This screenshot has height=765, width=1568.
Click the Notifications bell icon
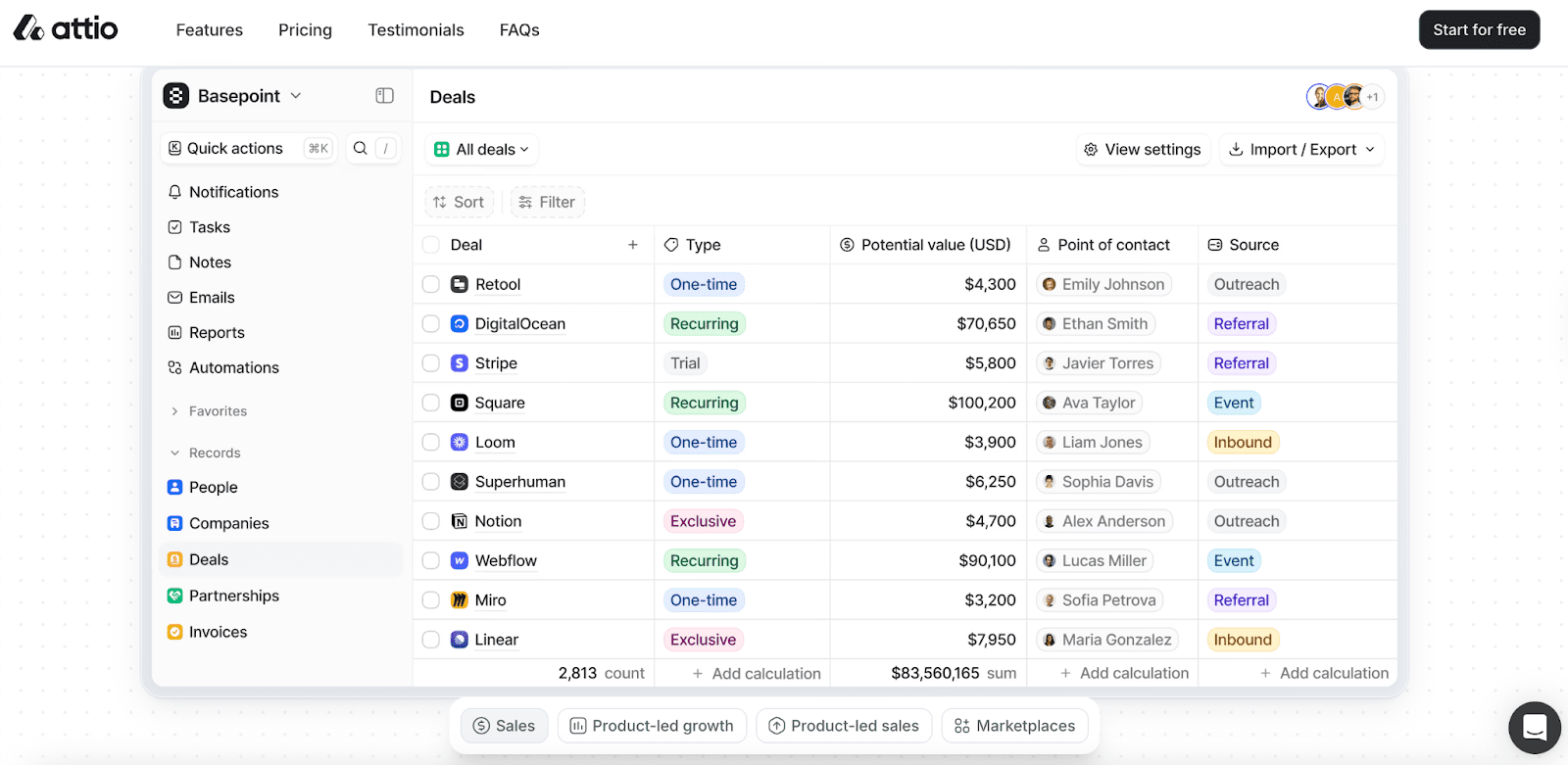(174, 192)
